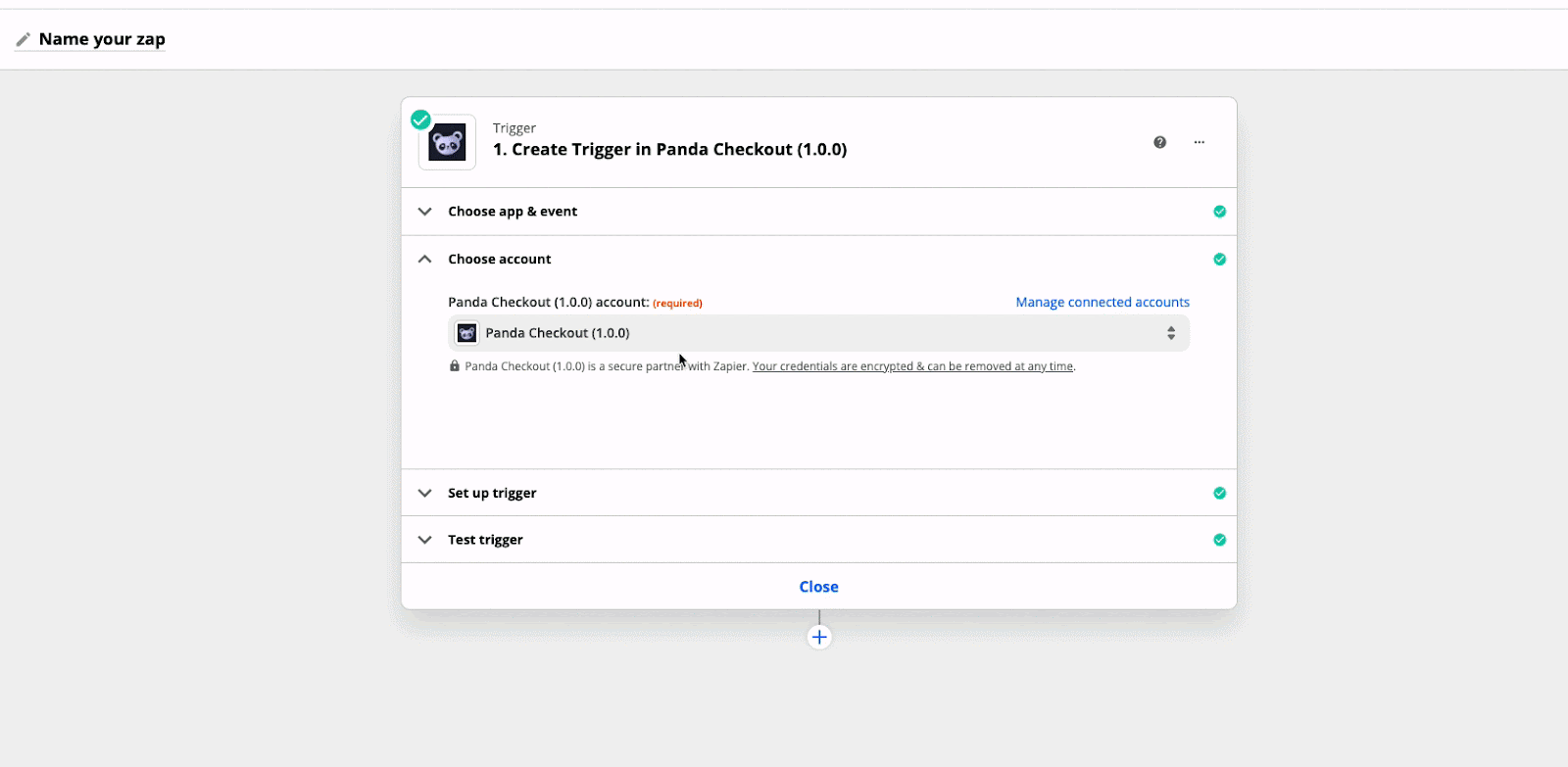This screenshot has height=767, width=1568.
Task: Click the Panda Checkout app logo in trigger header
Action: click(448, 143)
